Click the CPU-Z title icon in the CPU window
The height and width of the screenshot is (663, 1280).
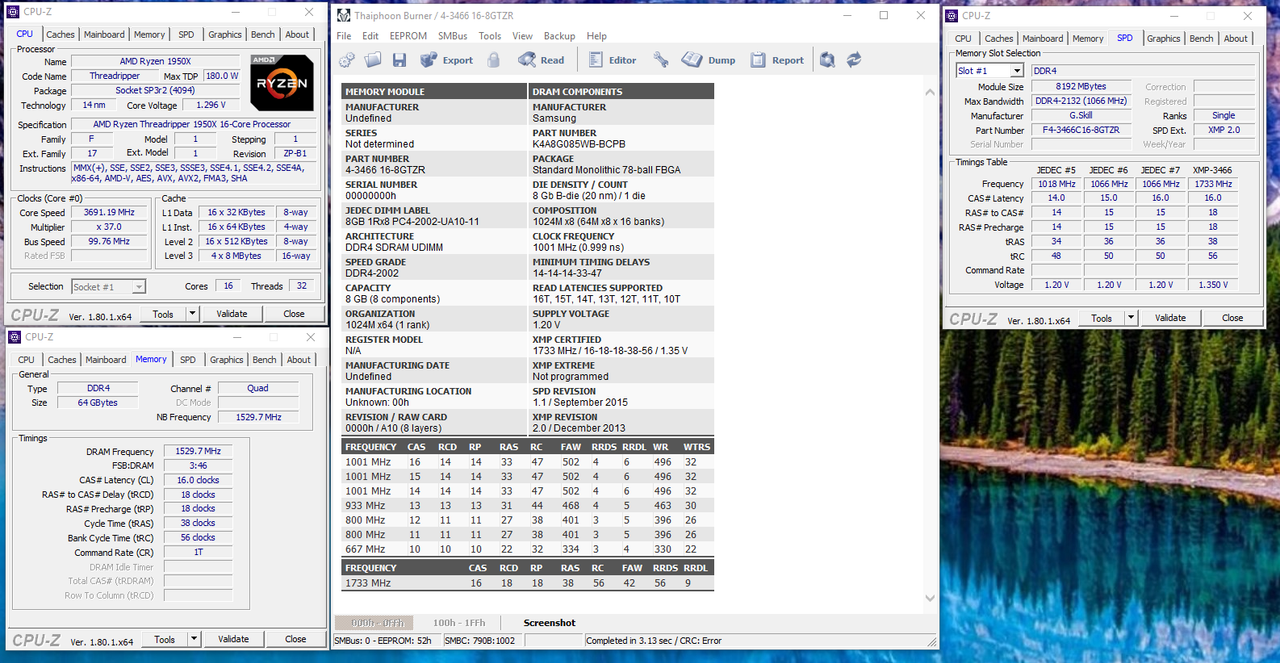[14, 13]
